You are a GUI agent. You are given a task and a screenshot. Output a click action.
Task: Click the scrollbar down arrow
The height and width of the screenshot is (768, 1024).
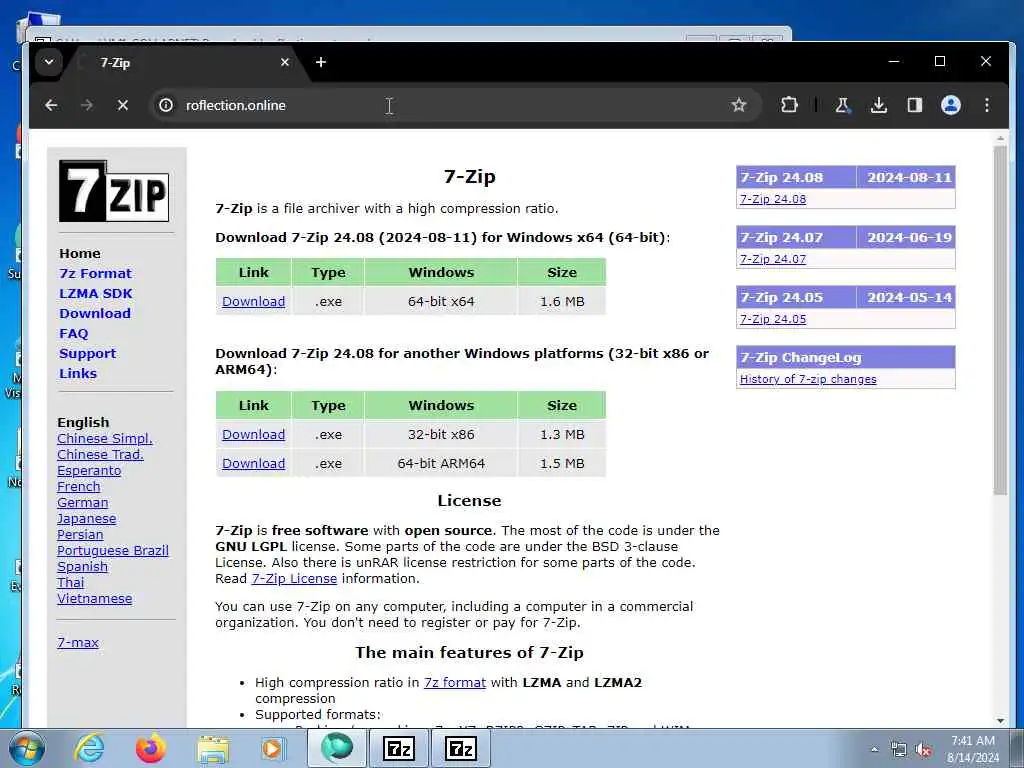click(1000, 721)
